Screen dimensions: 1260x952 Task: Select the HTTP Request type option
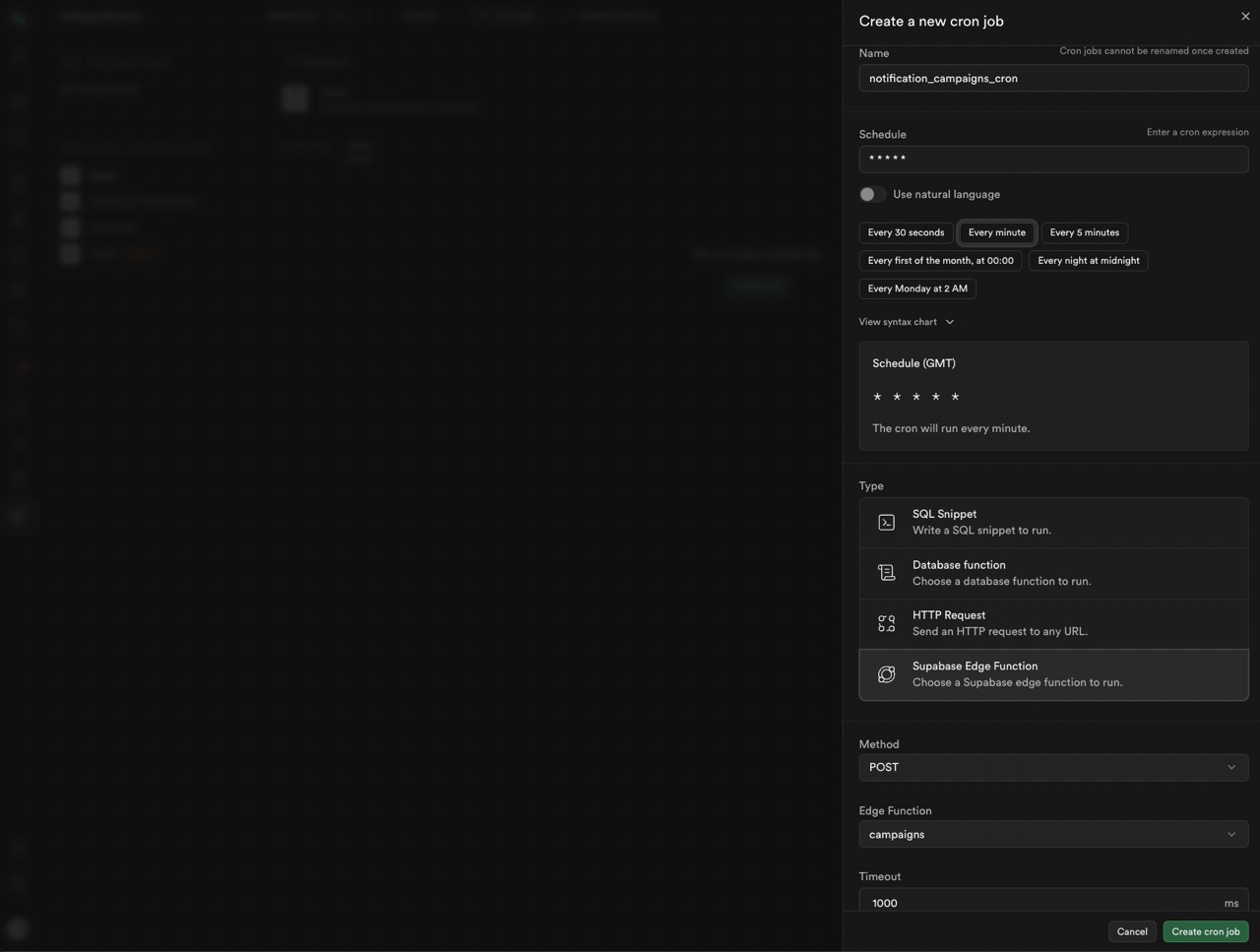point(1053,623)
